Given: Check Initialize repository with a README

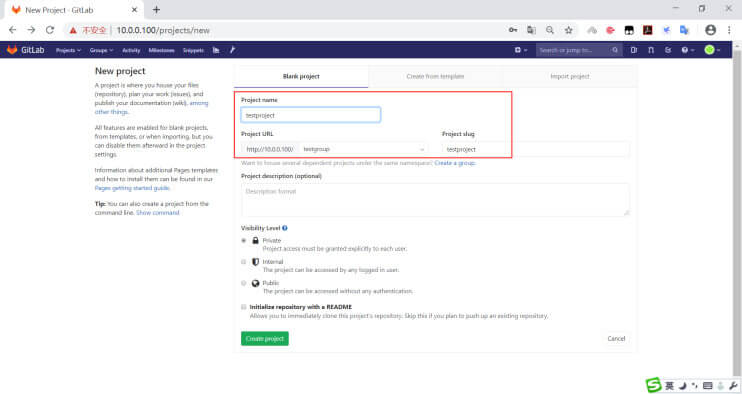Looking at the screenshot, I should (244, 307).
